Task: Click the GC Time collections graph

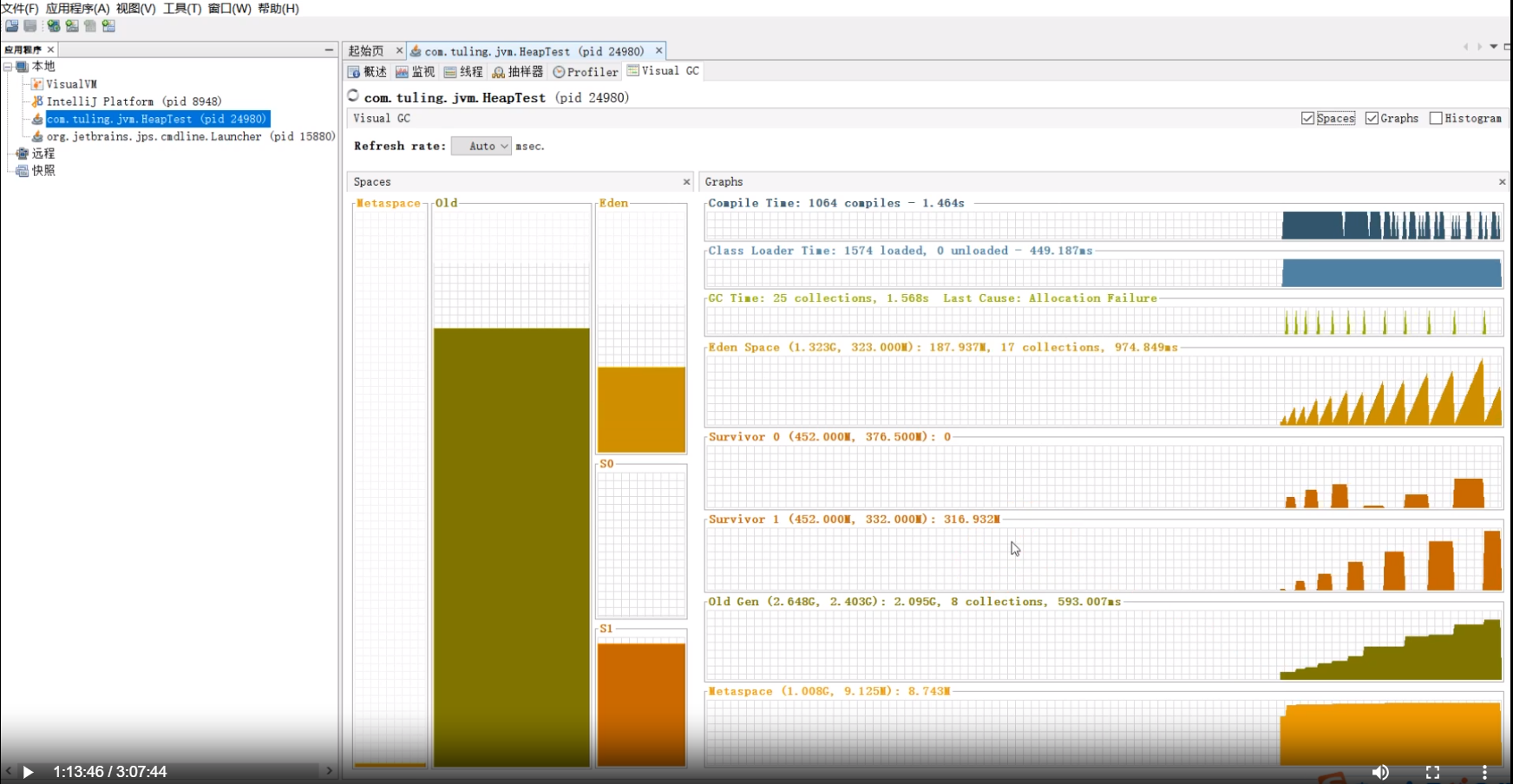Action: coord(1104,321)
